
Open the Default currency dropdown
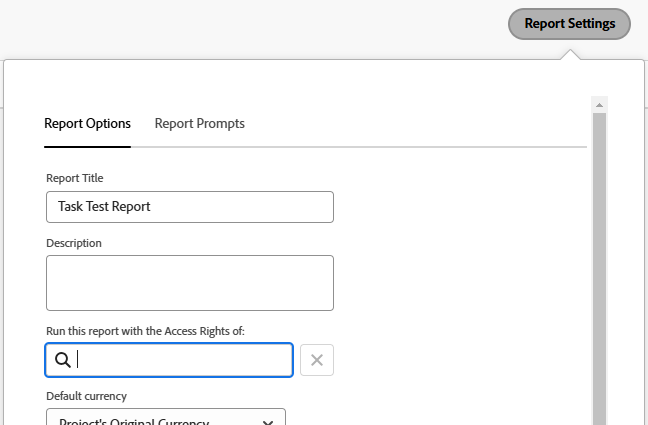pyautogui.click(x=166, y=418)
